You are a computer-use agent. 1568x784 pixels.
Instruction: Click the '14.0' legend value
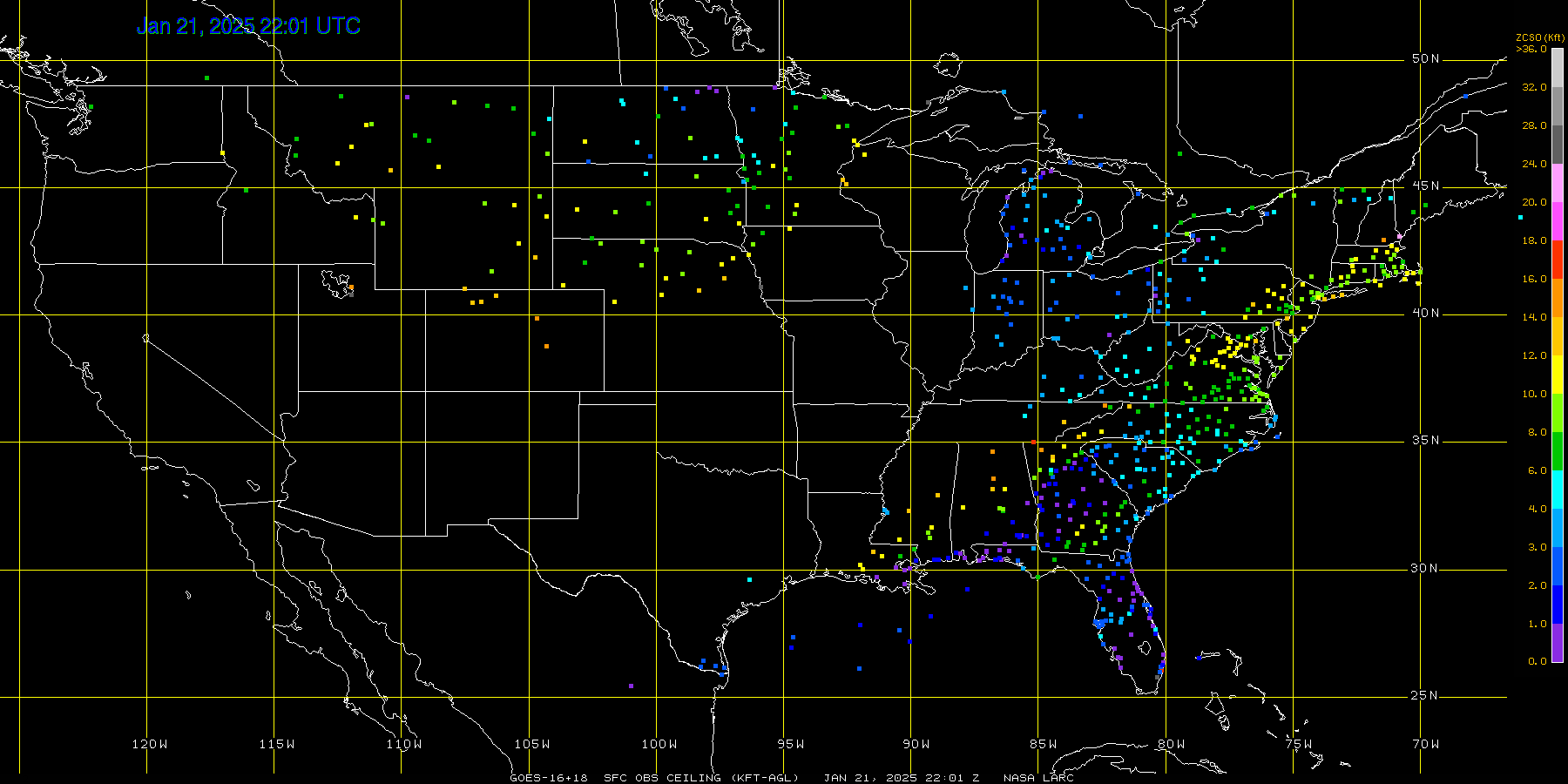click(x=1534, y=317)
